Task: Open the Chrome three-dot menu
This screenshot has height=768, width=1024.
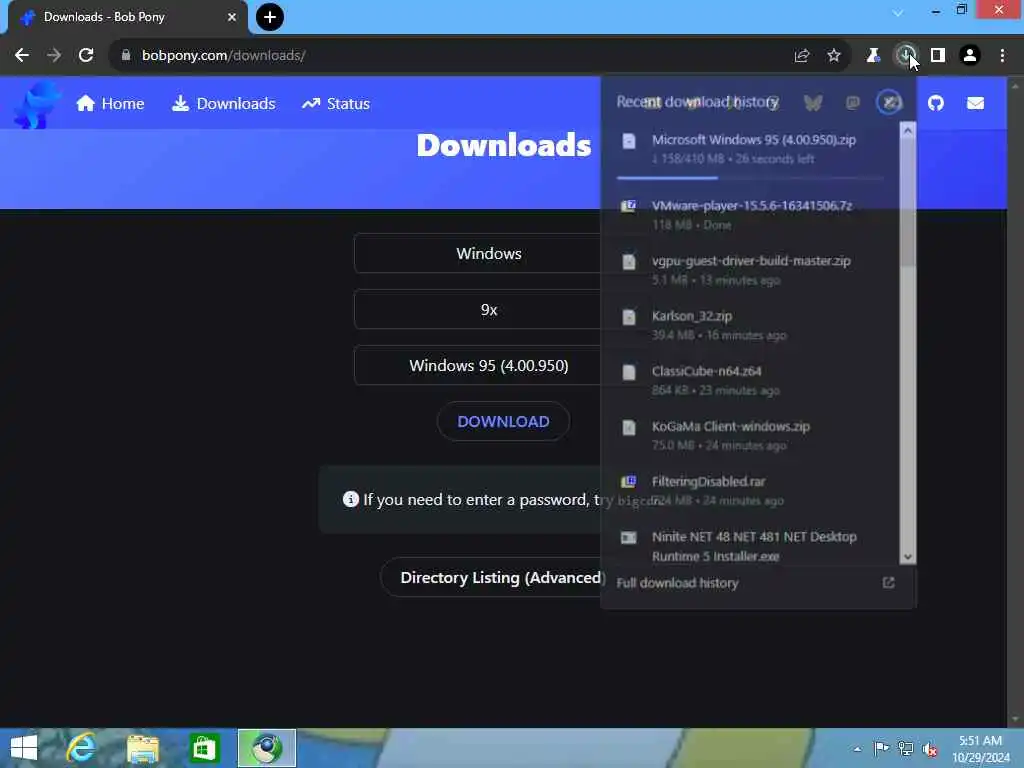Action: click(x=1002, y=56)
